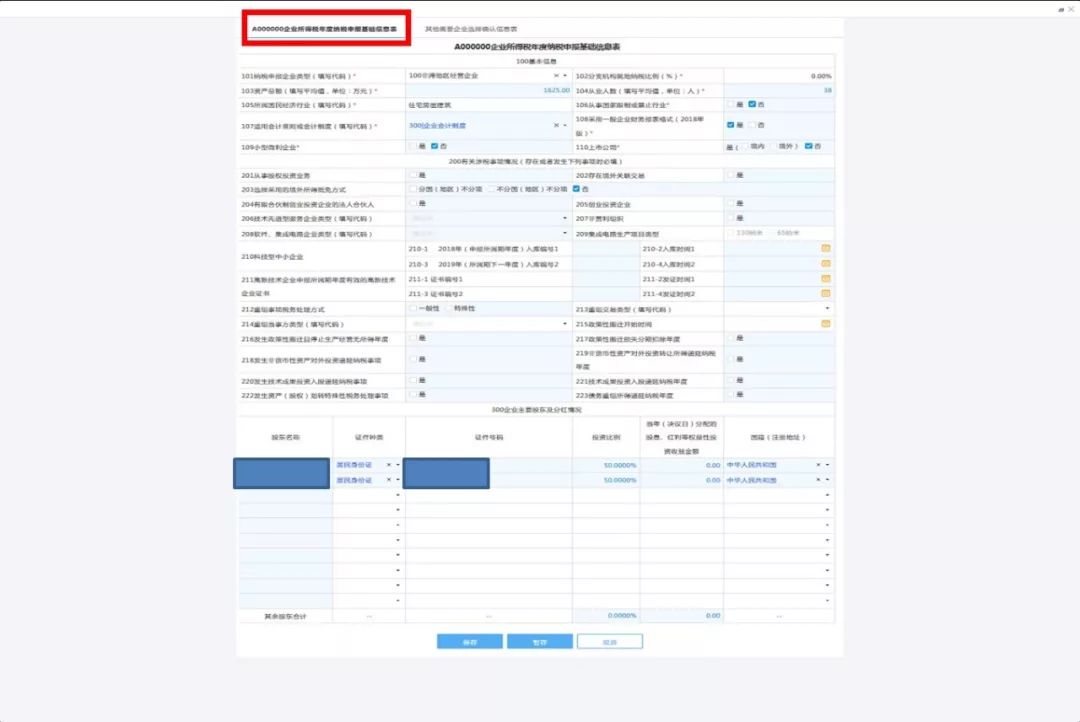Expand 214 重组当事方类型 dropdown
Viewport: 1080px width, 722px height.
(x=564, y=324)
